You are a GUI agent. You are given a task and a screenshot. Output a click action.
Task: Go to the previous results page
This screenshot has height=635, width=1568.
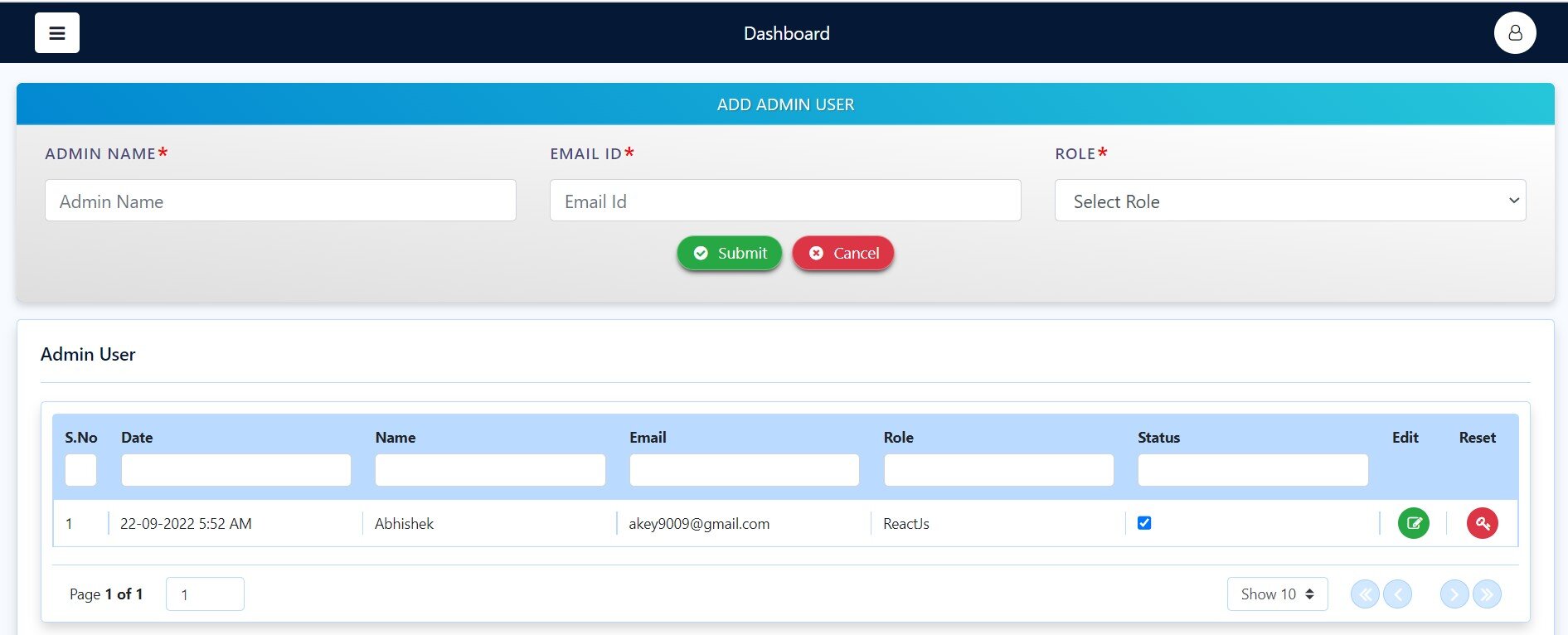point(1398,594)
